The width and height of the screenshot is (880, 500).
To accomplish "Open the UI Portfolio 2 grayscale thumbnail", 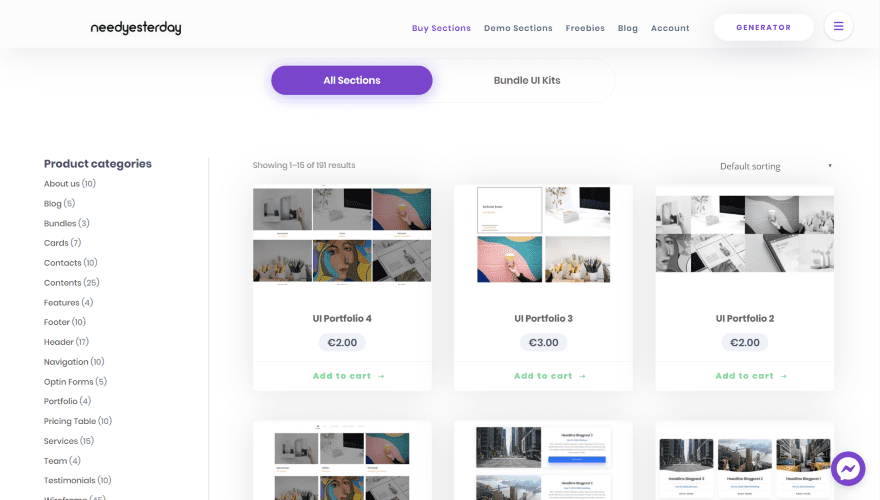I will (x=744, y=234).
